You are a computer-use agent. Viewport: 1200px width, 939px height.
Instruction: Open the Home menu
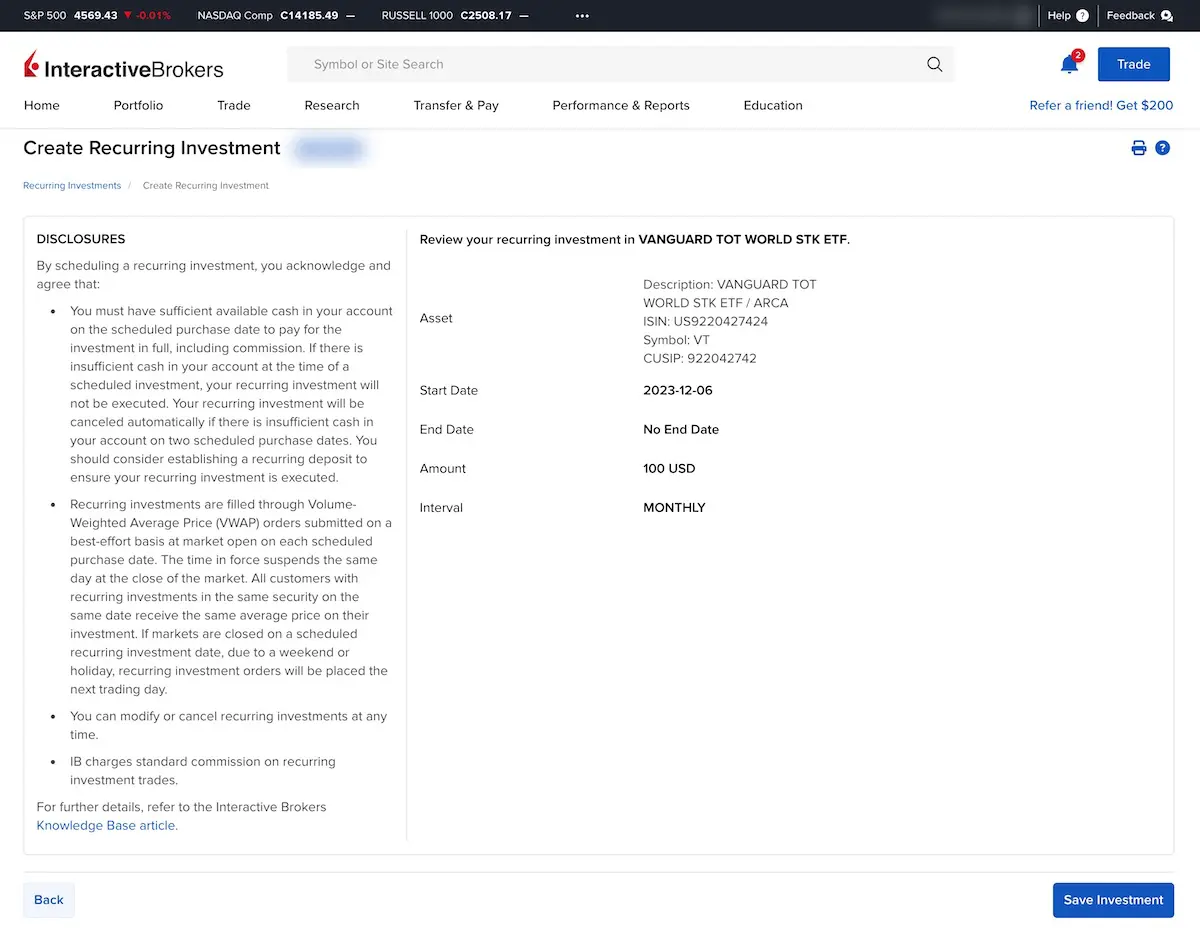coord(42,105)
